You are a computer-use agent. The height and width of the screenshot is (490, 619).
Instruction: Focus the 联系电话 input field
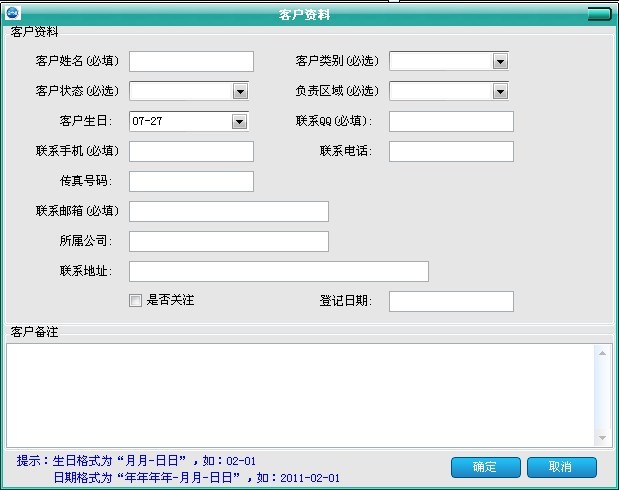pos(451,151)
